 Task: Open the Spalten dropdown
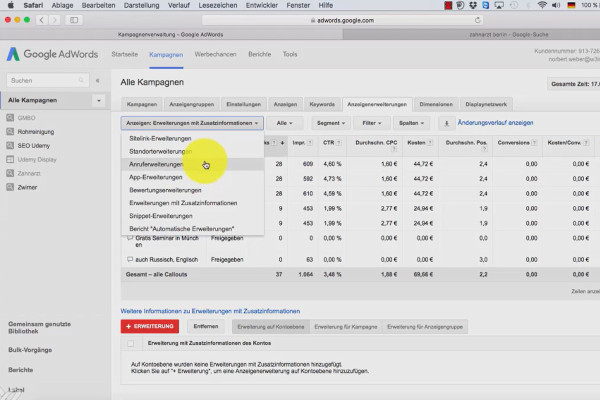(411, 123)
